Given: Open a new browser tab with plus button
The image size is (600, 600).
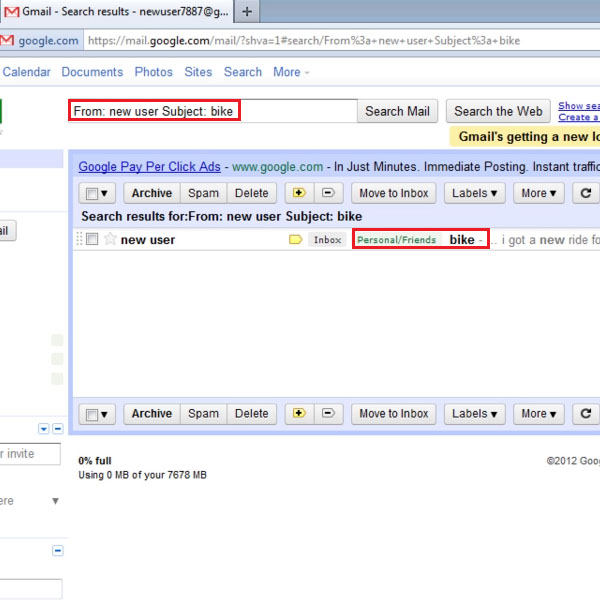Looking at the screenshot, I should click(247, 11).
